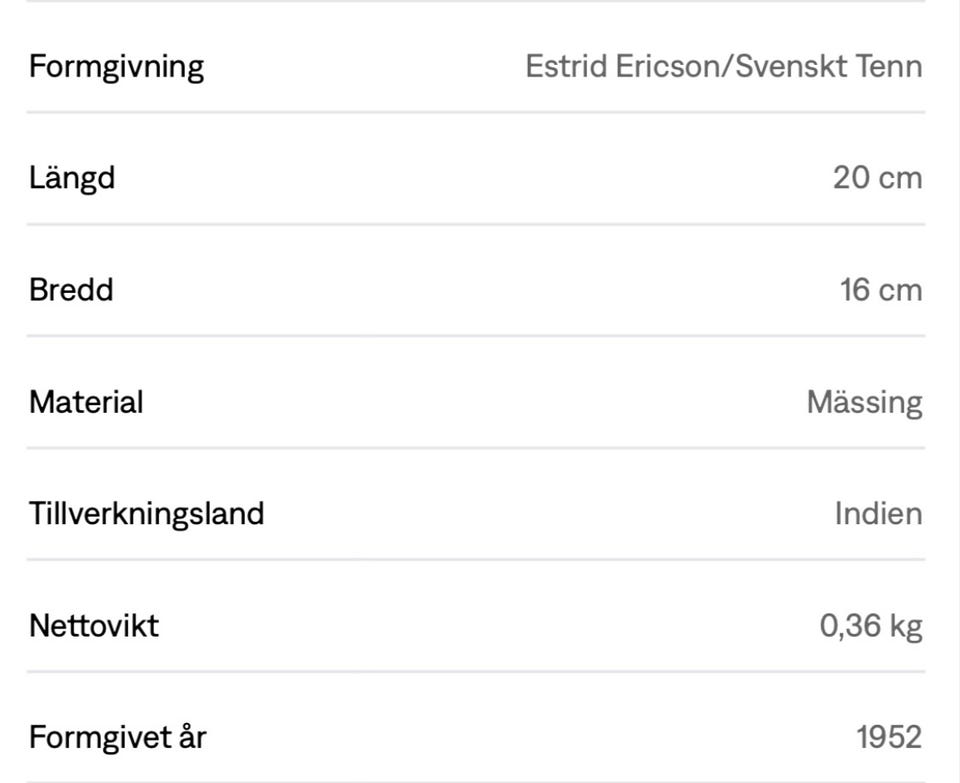
Task: Click the Längd label
Action: (x=72, y=178)
